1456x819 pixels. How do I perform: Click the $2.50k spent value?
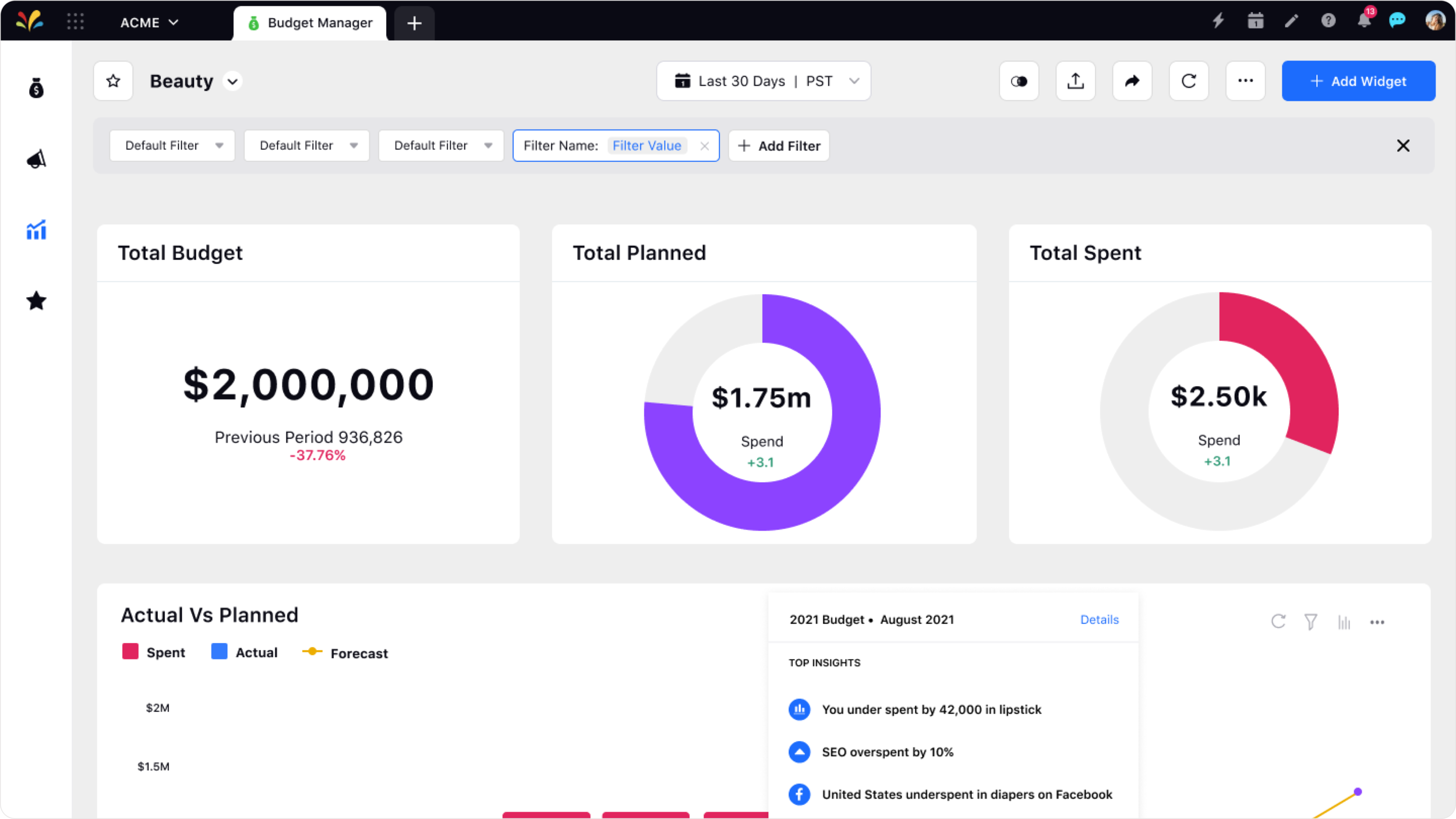click(x=1218, y=397)
